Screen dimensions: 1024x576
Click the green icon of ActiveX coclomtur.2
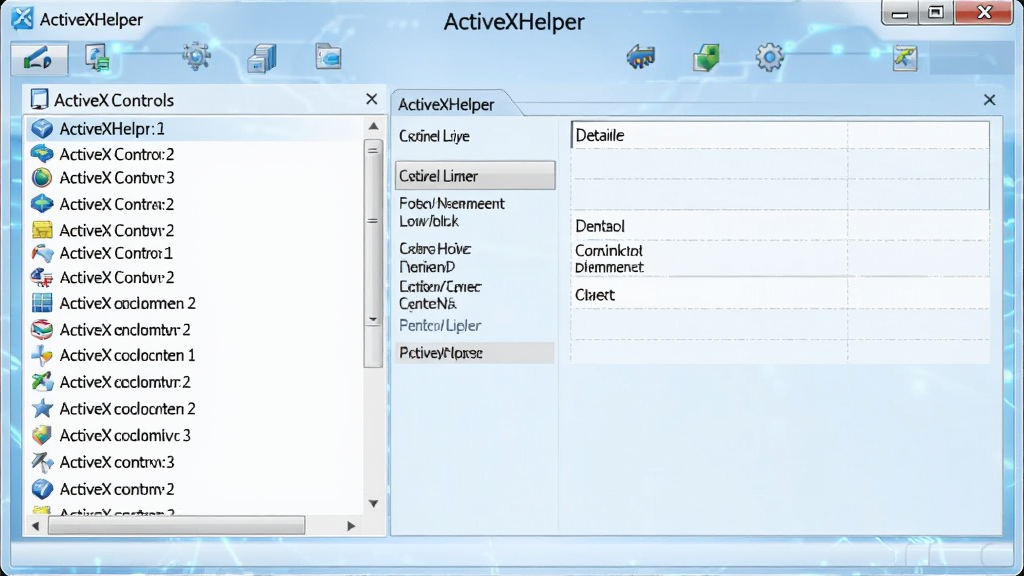42,381
